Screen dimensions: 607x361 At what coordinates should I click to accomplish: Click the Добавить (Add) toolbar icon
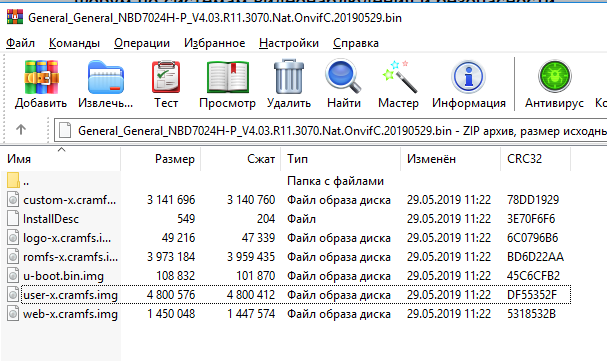point(41,77)
